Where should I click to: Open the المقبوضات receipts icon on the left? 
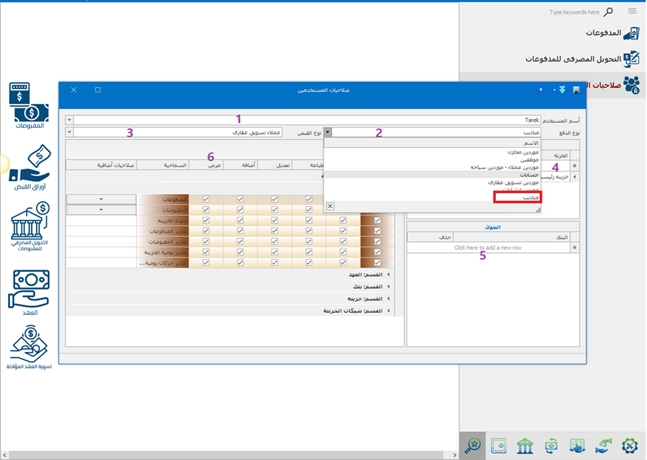[x=29, y=102]
